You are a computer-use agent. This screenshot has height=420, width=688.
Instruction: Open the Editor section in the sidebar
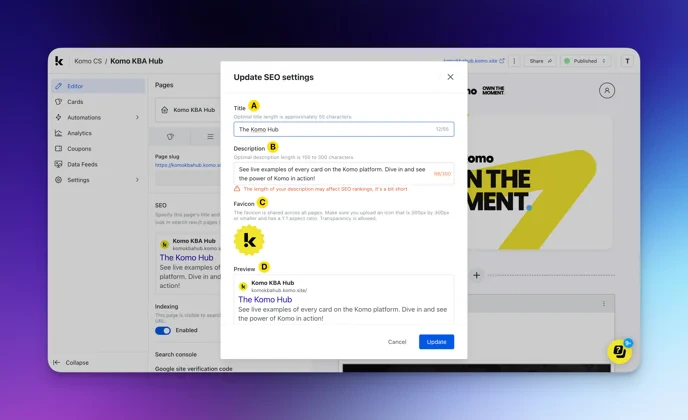pos(98,86)
